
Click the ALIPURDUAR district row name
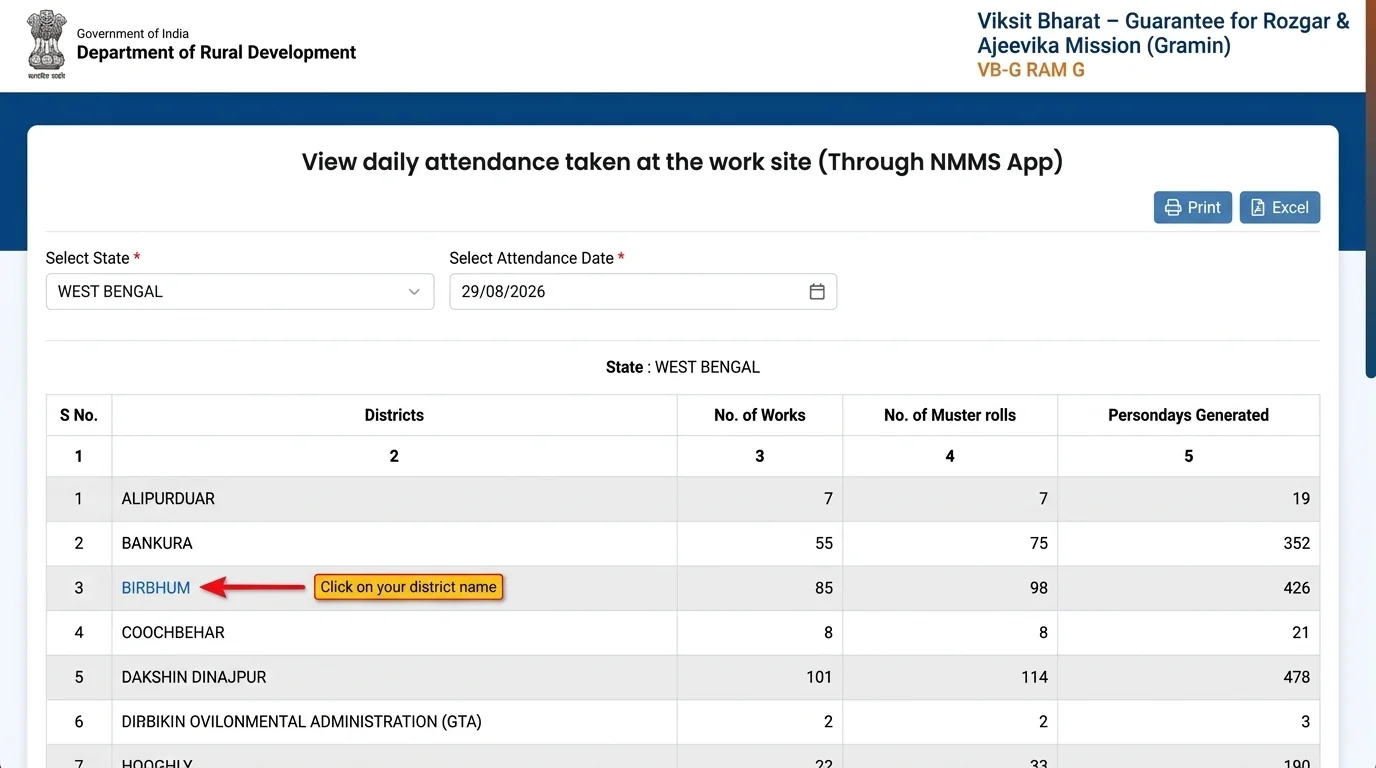click(x=168, y=499)
